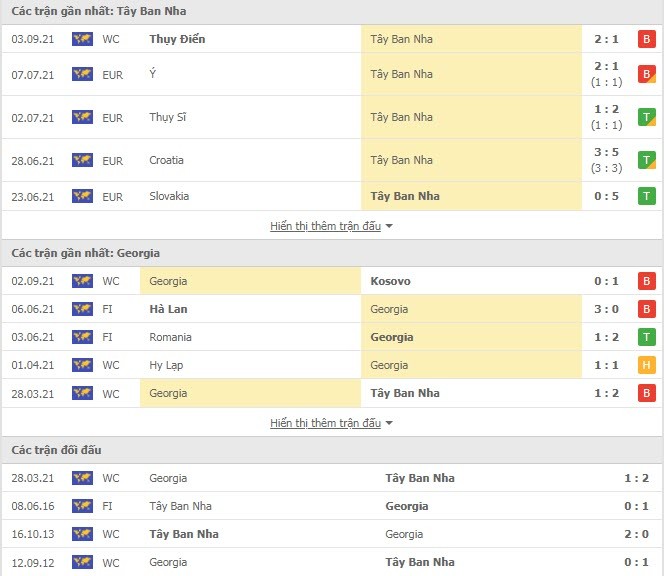Viewport: 664px width, 576px height.
Task: Open the 16.10.13 Tây Ban Nha vs Georgia match
Action: click(x=332, y=534)
